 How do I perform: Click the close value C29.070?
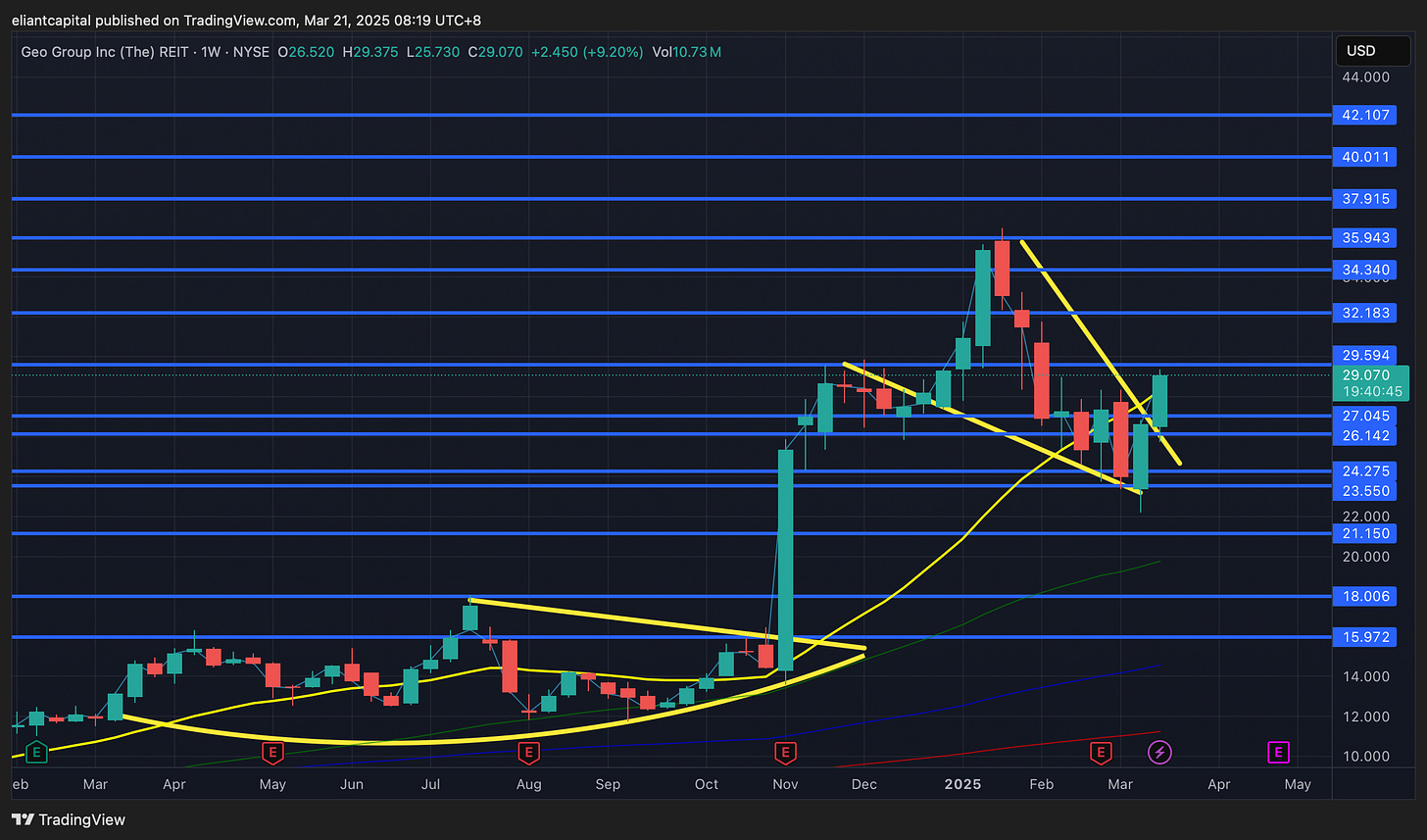point(496,51)
